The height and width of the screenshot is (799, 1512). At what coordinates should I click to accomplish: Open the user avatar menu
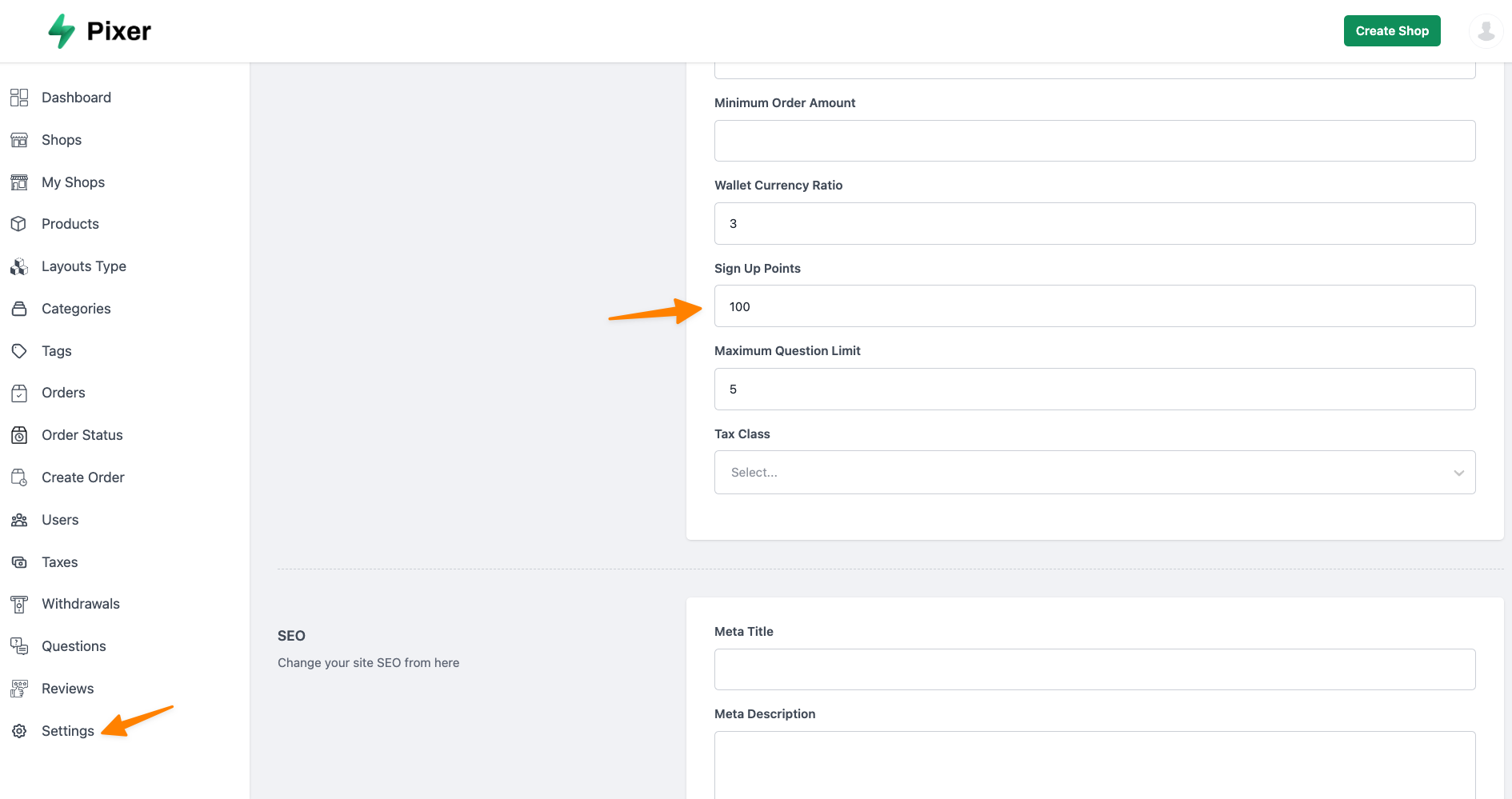coord(1486,31)
